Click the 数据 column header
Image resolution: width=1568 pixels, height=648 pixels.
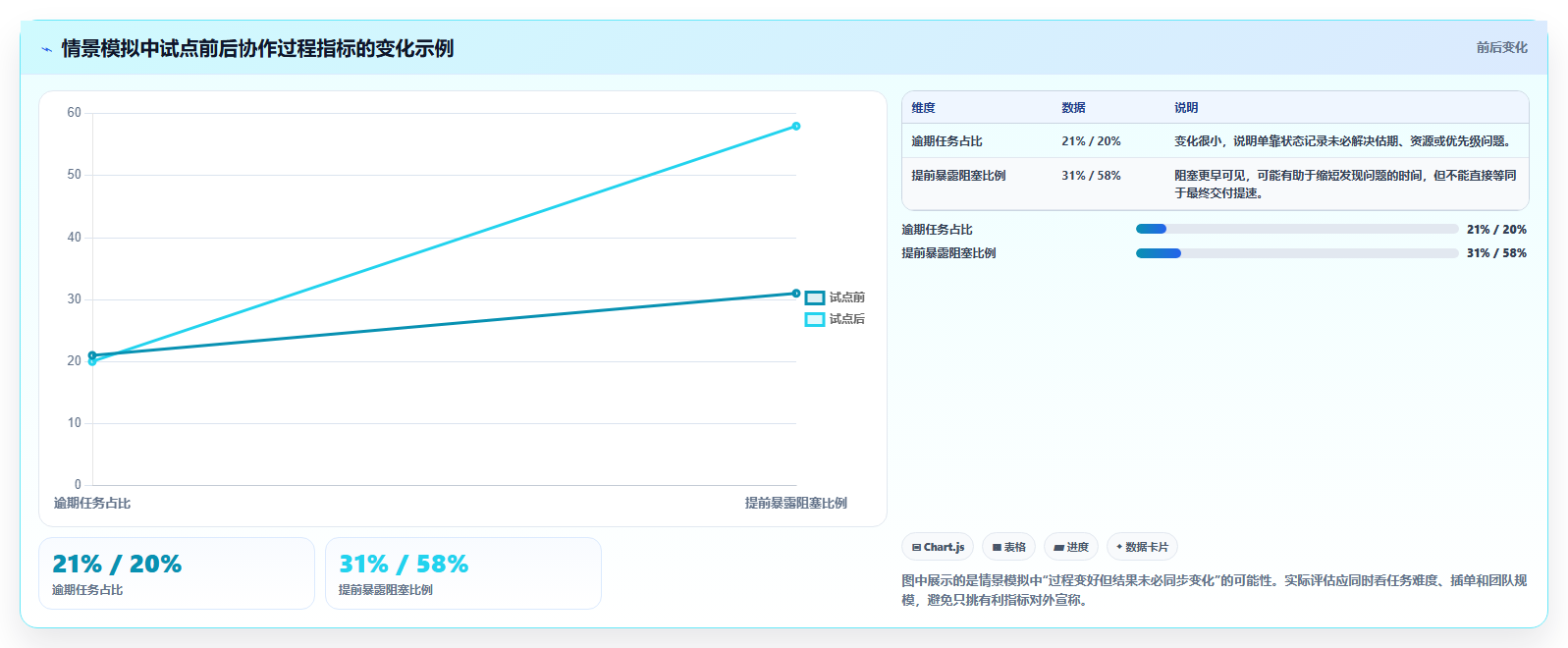tap(1073, 108)
